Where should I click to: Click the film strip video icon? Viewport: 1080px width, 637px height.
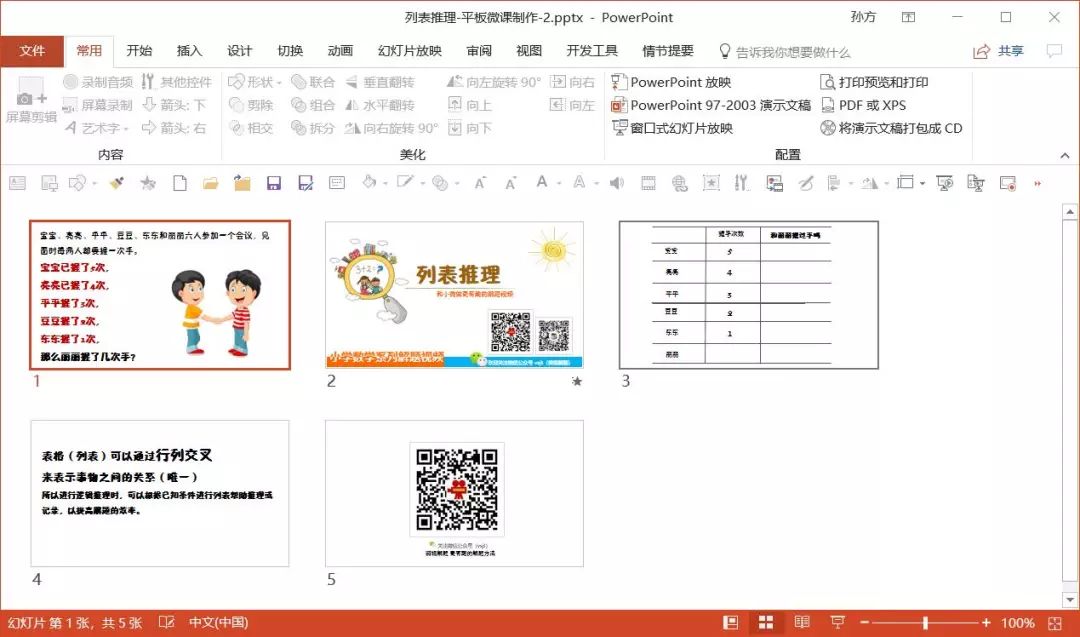(x=648, y=183)
